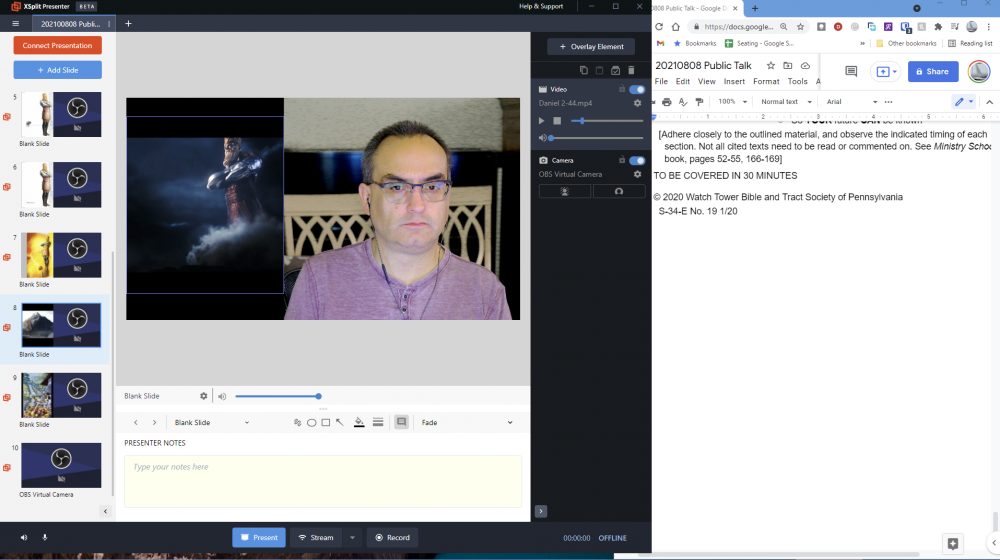This screenshot has height=560, width=1000.
Task: Paste overlay element clipboard icon
Action: [x=599, y=70]
